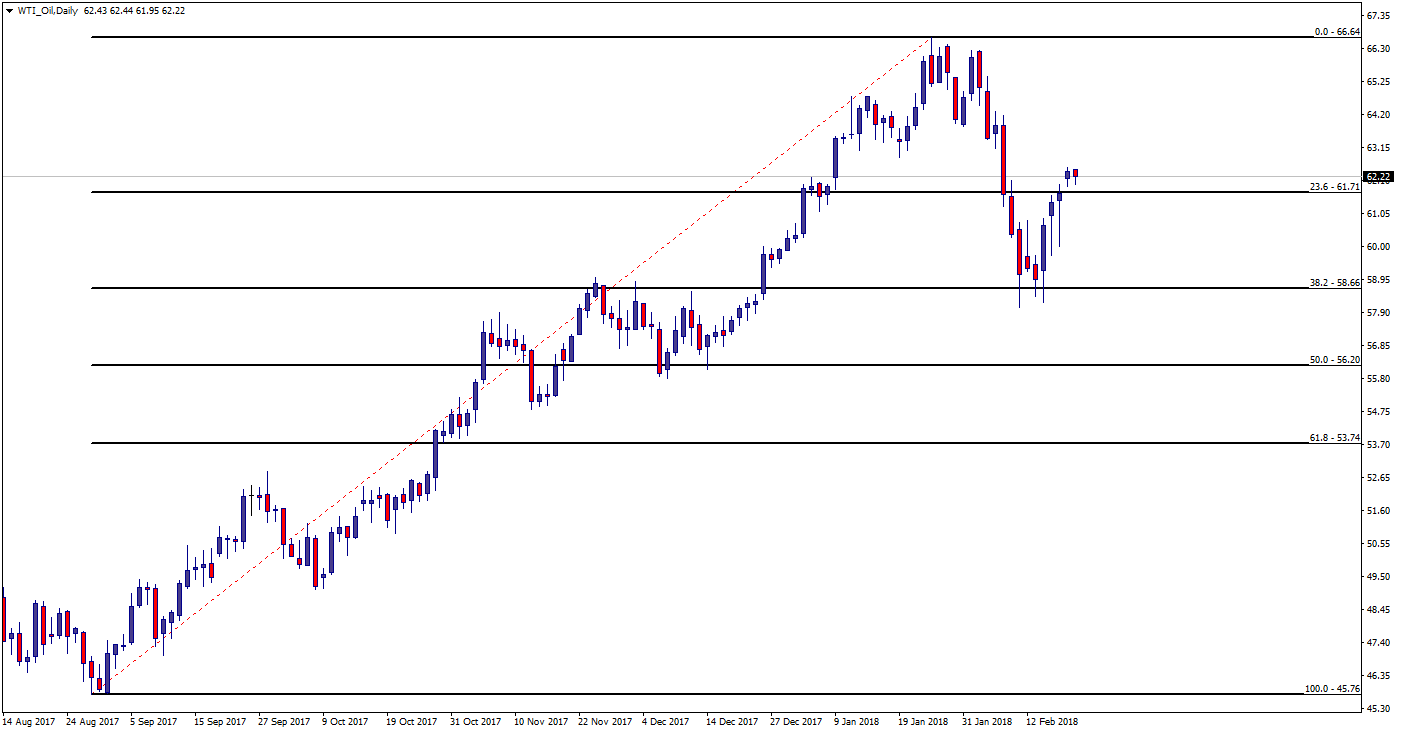The width and height of the screenshot is (1401, 733).
Task: Select the 100.0 - 45.76 Fibonacci label
Action: (1333, 689)
